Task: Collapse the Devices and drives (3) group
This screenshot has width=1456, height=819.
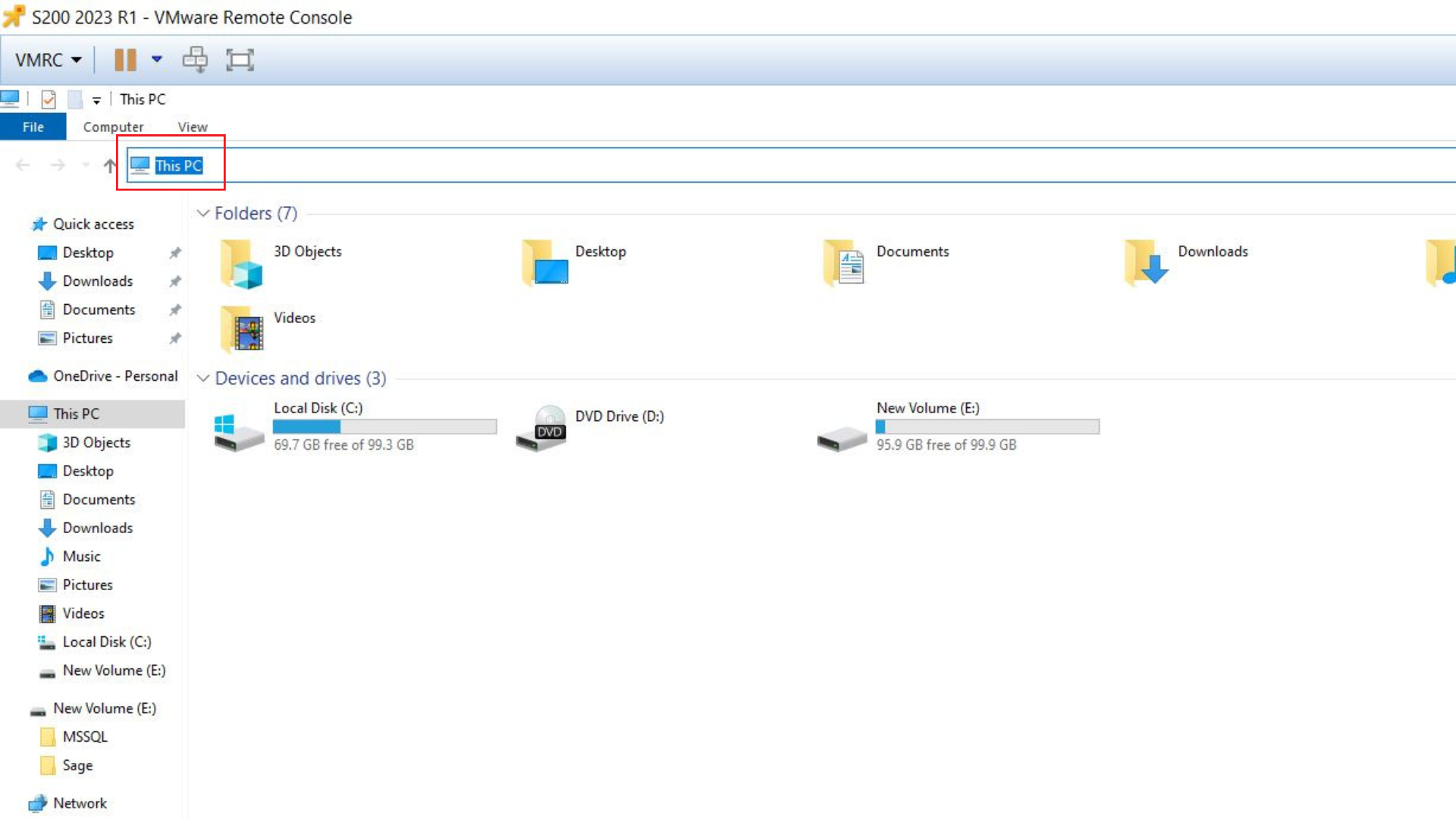Action: point(202,378)
